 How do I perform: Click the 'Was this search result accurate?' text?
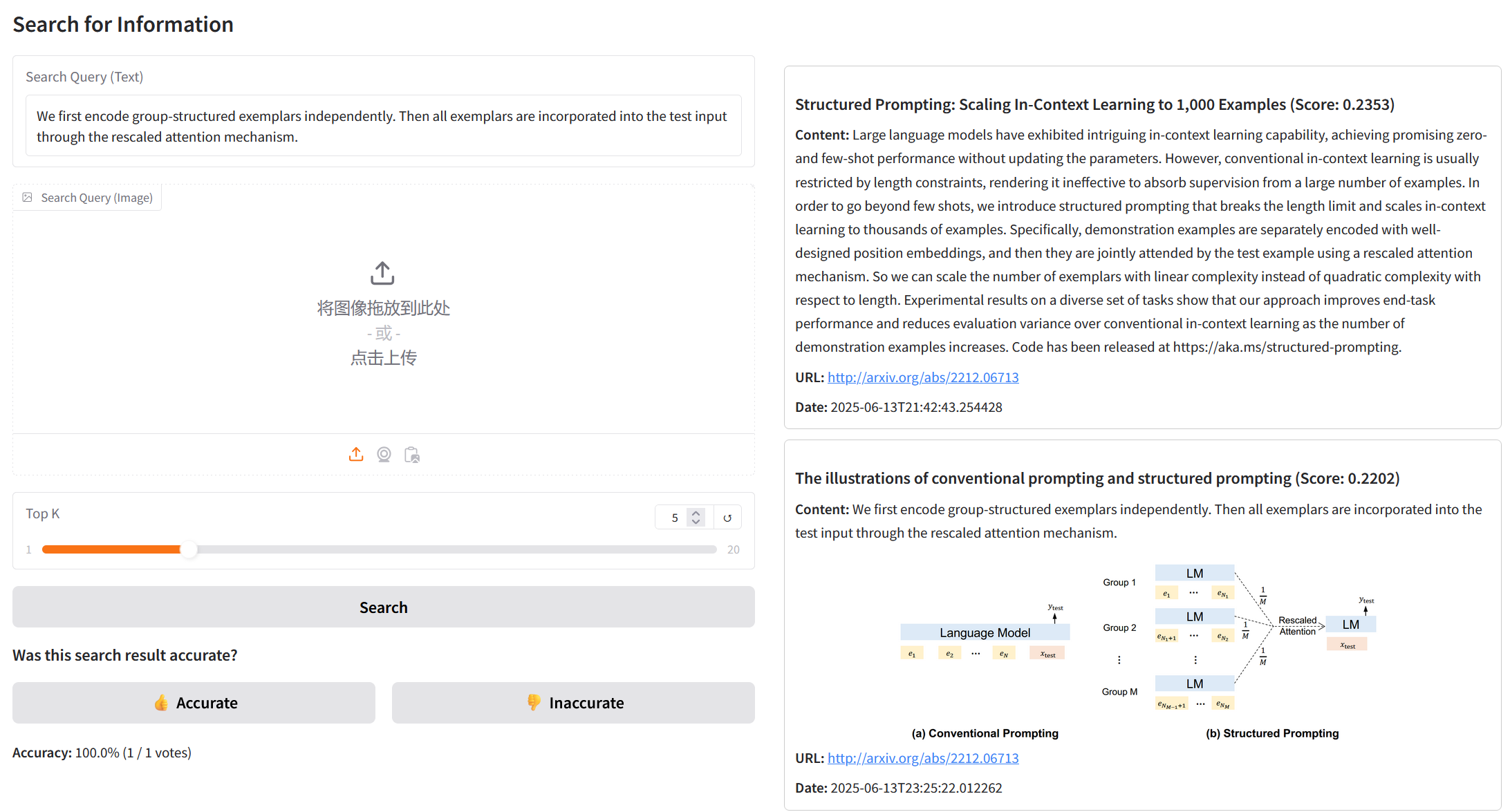point(125,655)
